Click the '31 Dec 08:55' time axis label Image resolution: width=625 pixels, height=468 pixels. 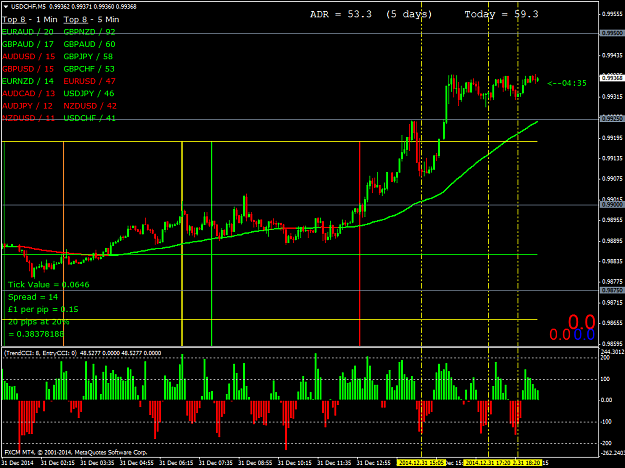click(x=255, y=463)
